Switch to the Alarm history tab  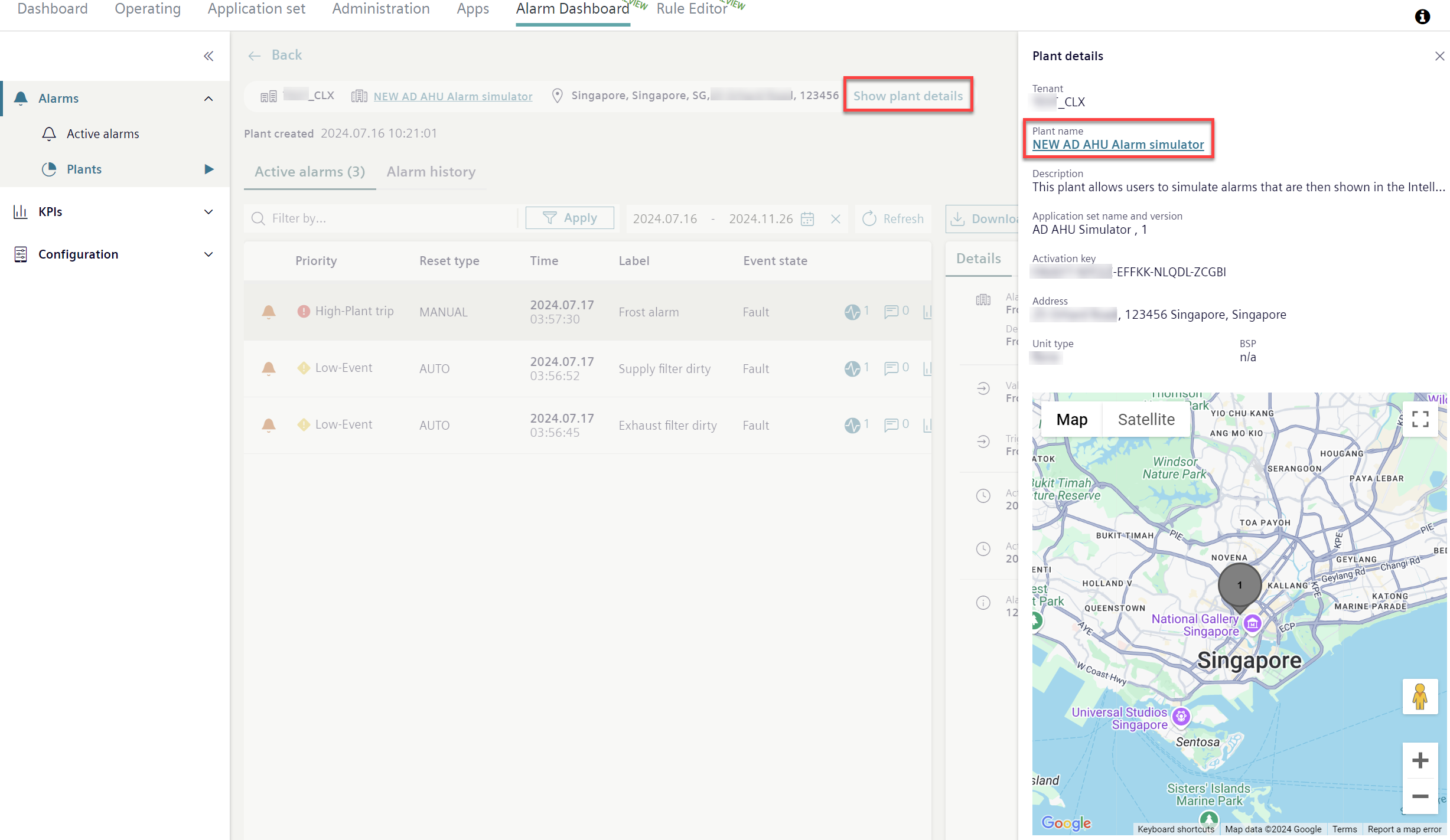[x=431, y=172]
